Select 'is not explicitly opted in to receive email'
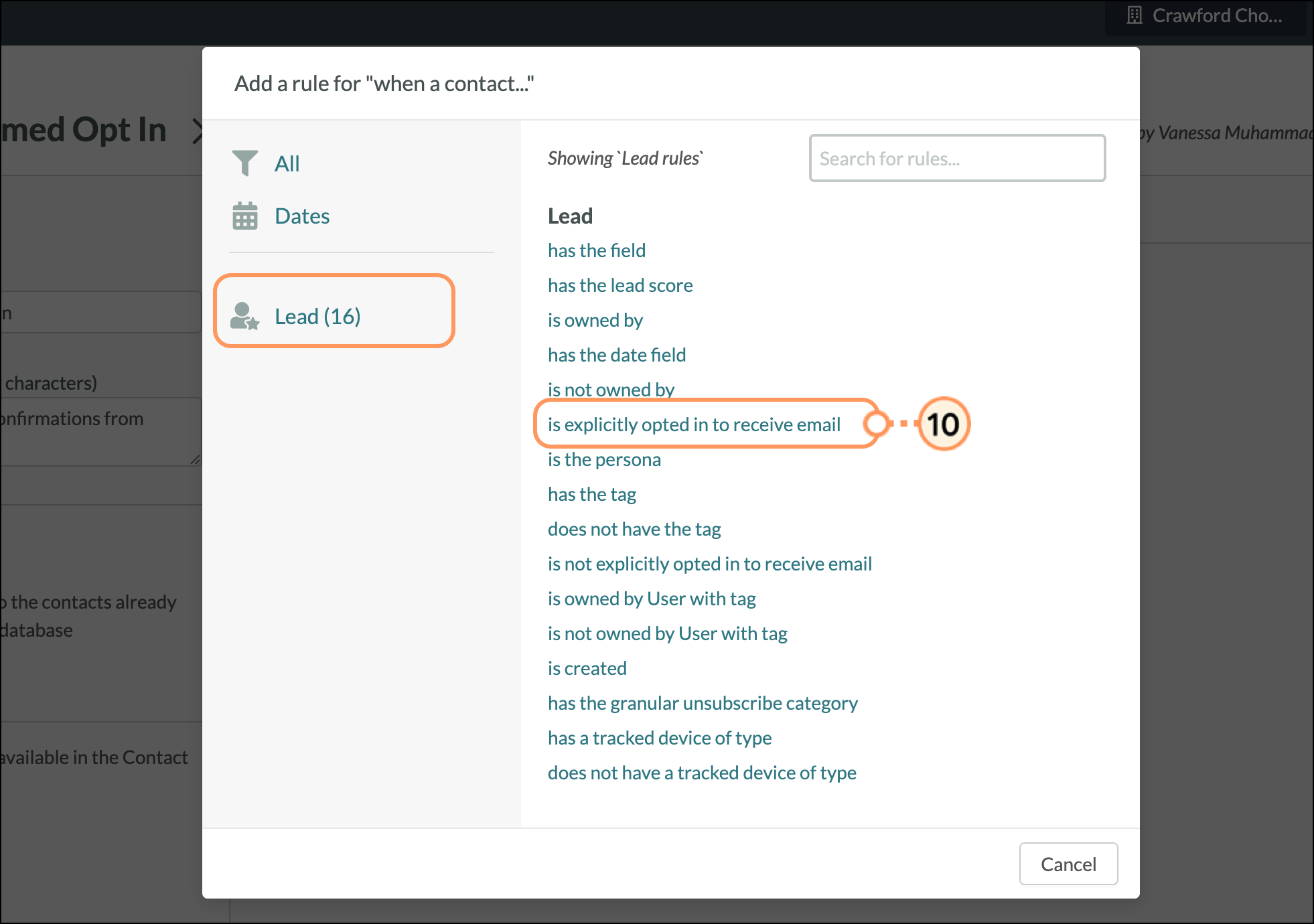1314x924 pixels. [709, 564]
